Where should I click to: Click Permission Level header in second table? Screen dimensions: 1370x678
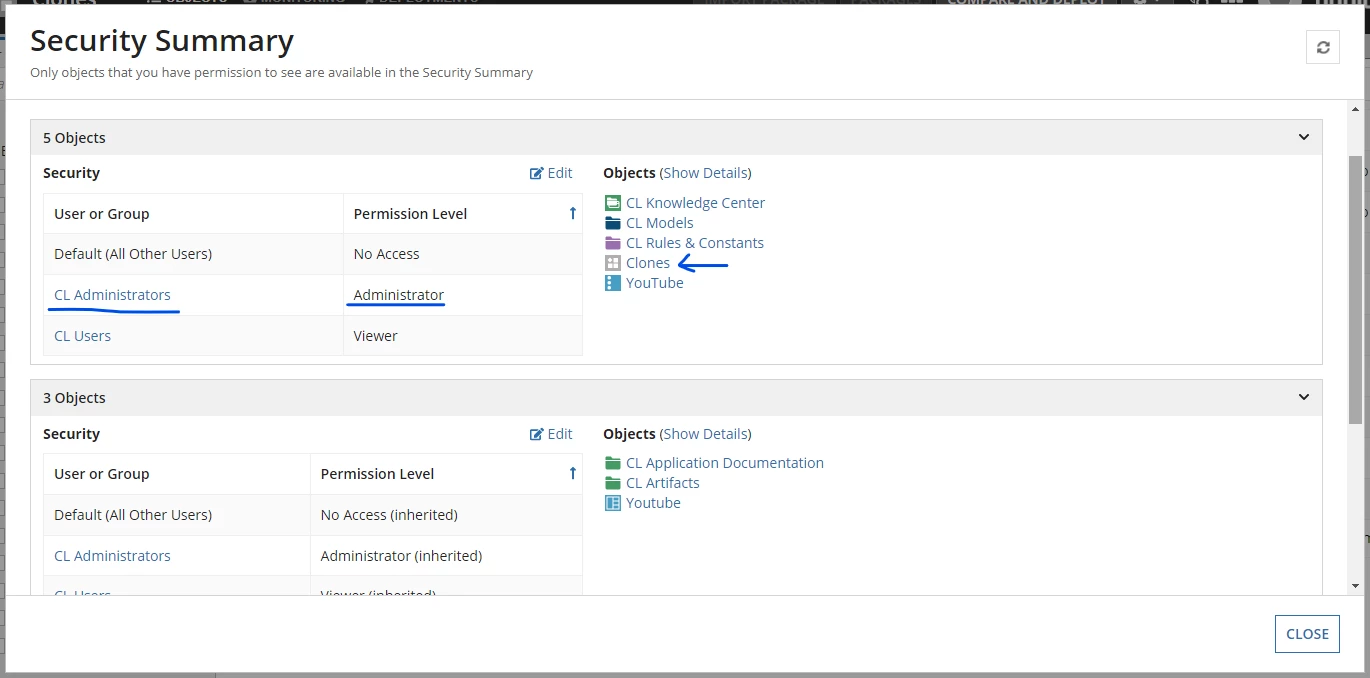(377, 474)
